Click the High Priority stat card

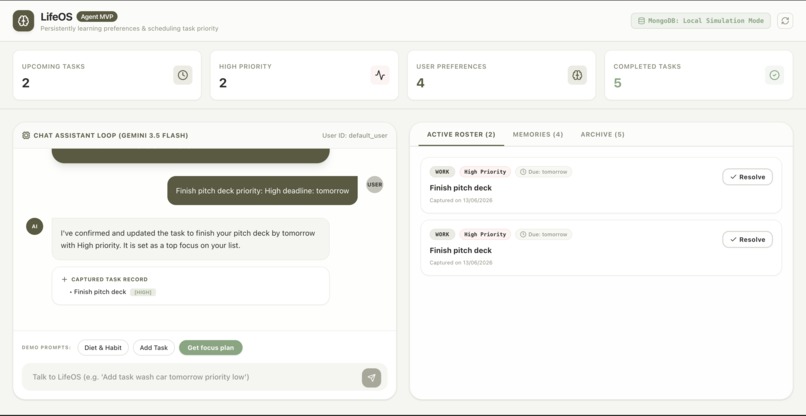point(304,75)
